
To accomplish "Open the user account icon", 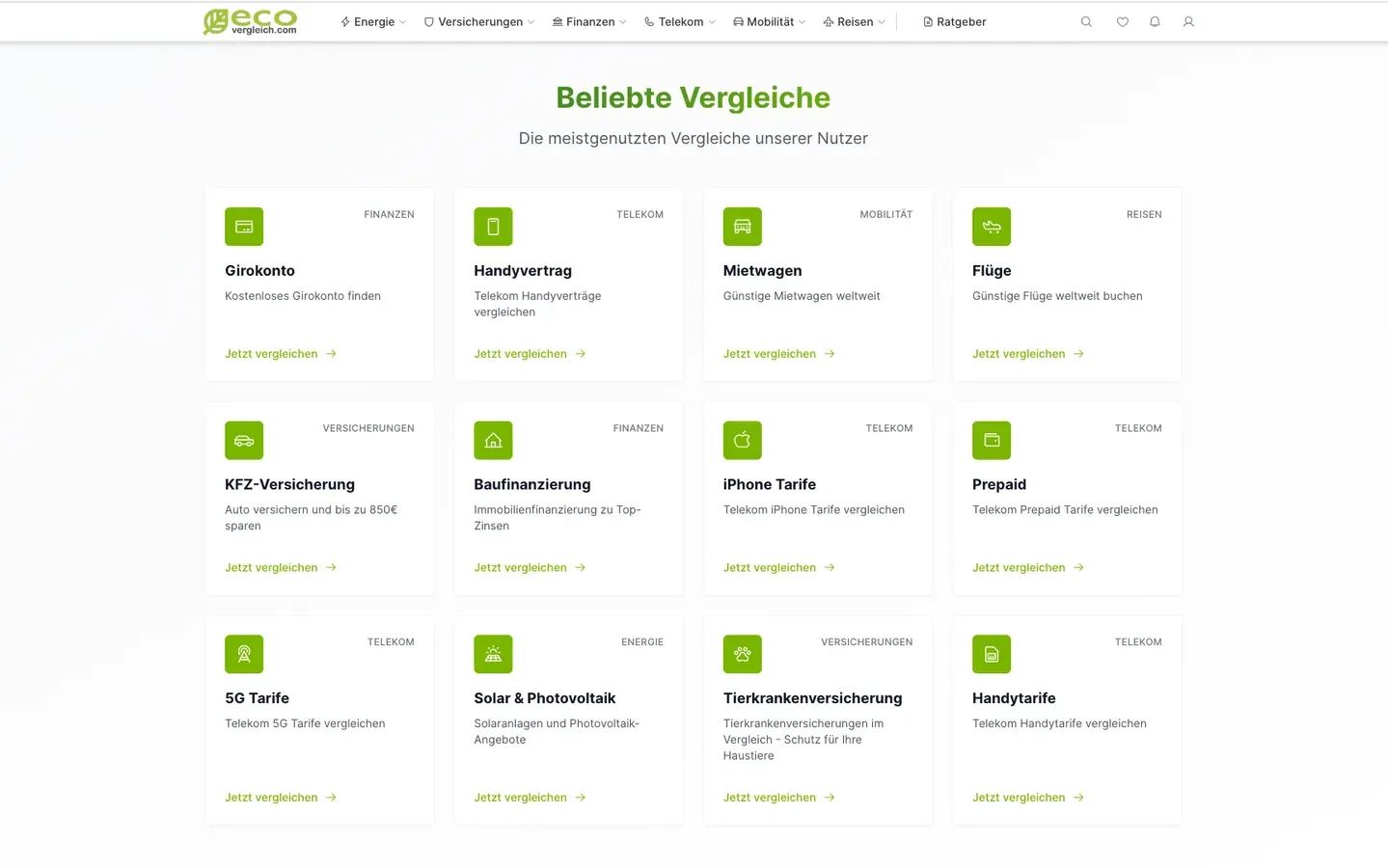I will 1188,21.
